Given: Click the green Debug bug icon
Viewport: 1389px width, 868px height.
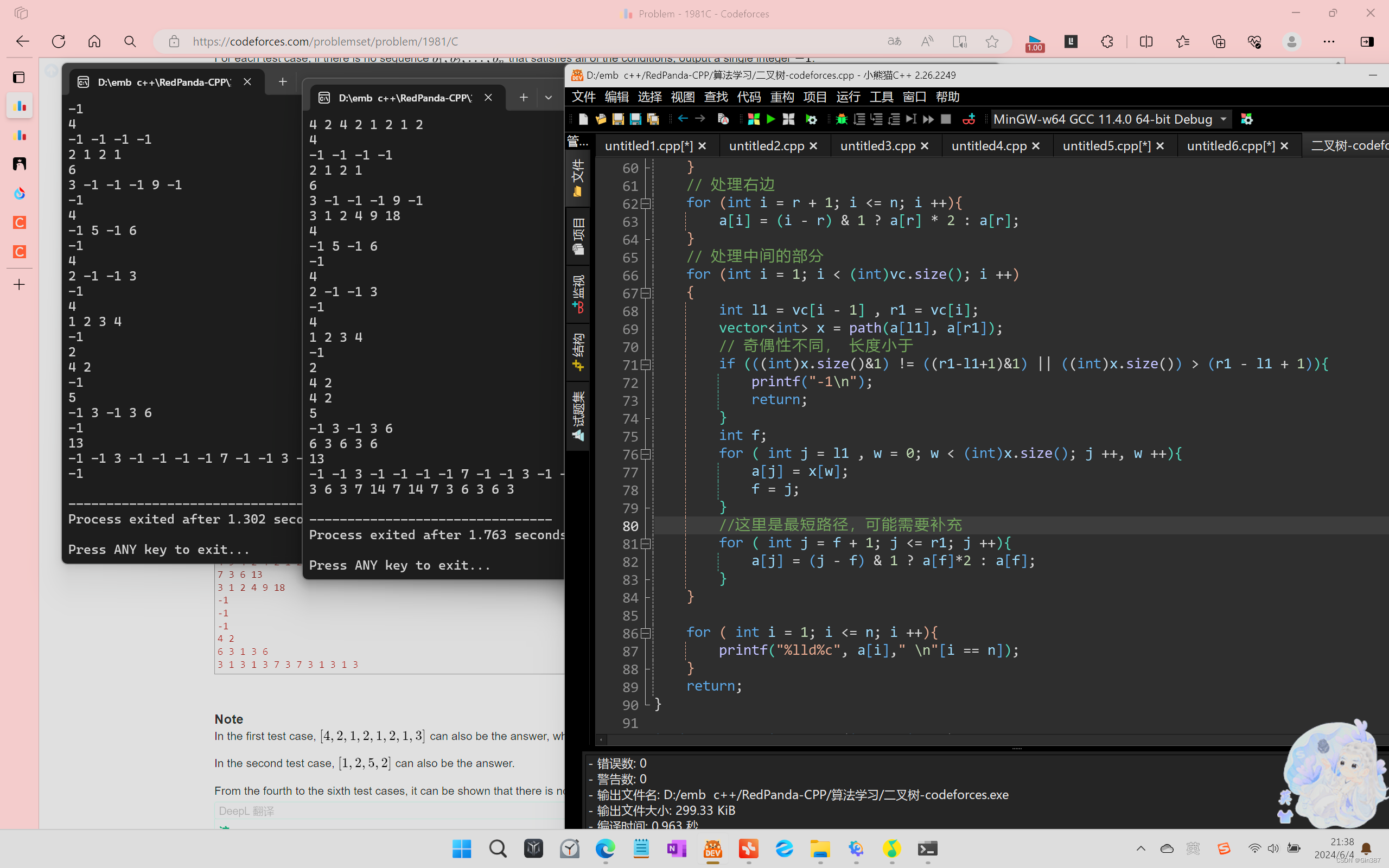Looking at the screenshot, I should tap(842, 119).
